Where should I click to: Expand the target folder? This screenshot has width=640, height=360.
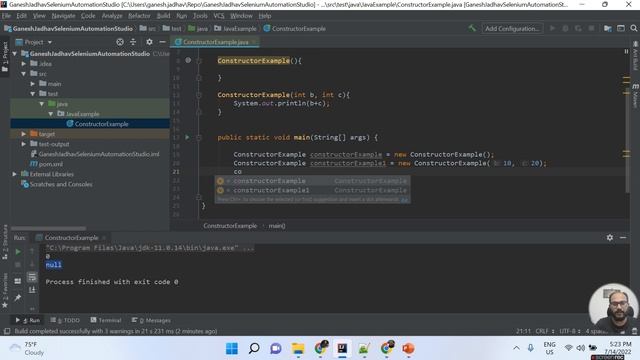24,134
